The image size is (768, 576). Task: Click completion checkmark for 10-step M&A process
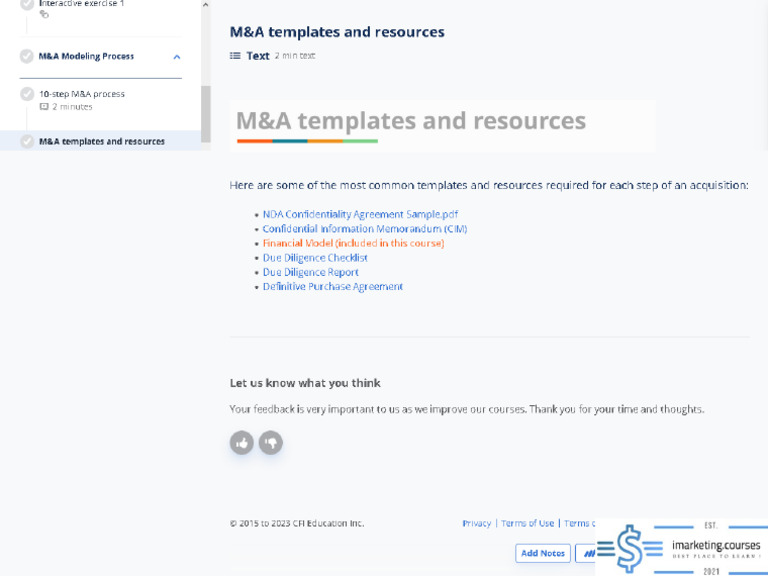tap(27, 94)
